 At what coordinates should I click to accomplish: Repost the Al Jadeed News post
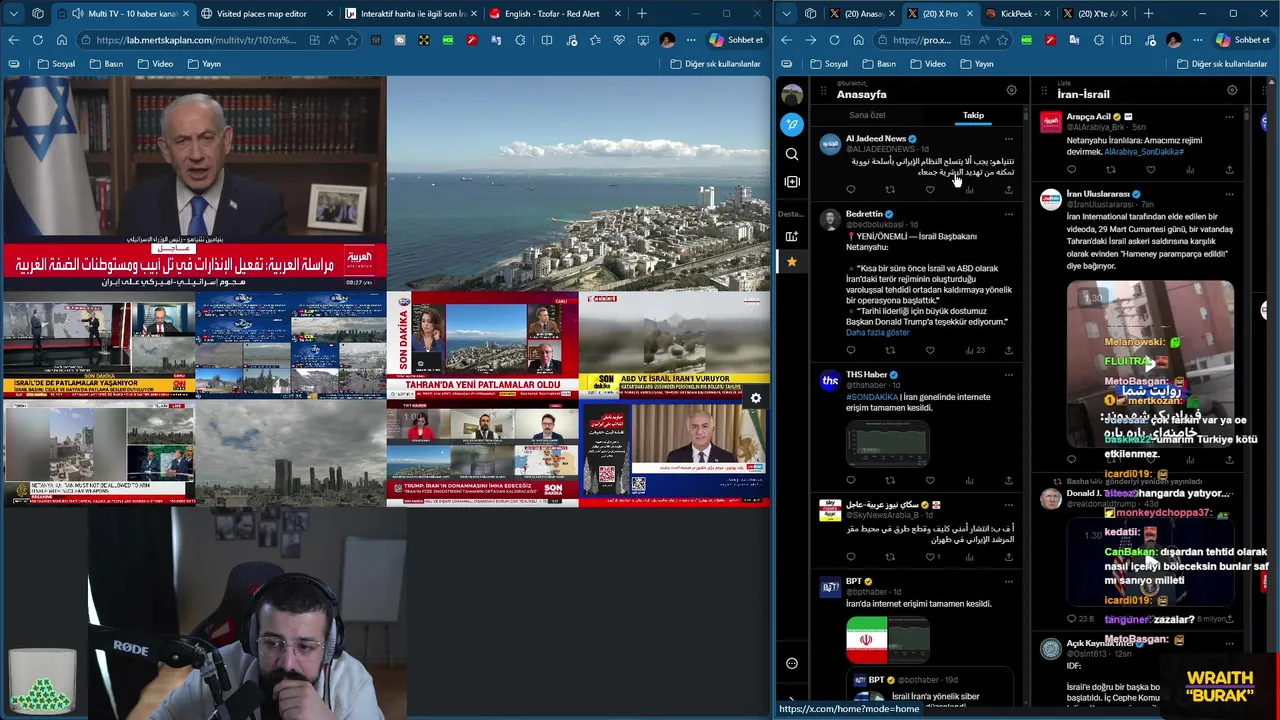890,190
